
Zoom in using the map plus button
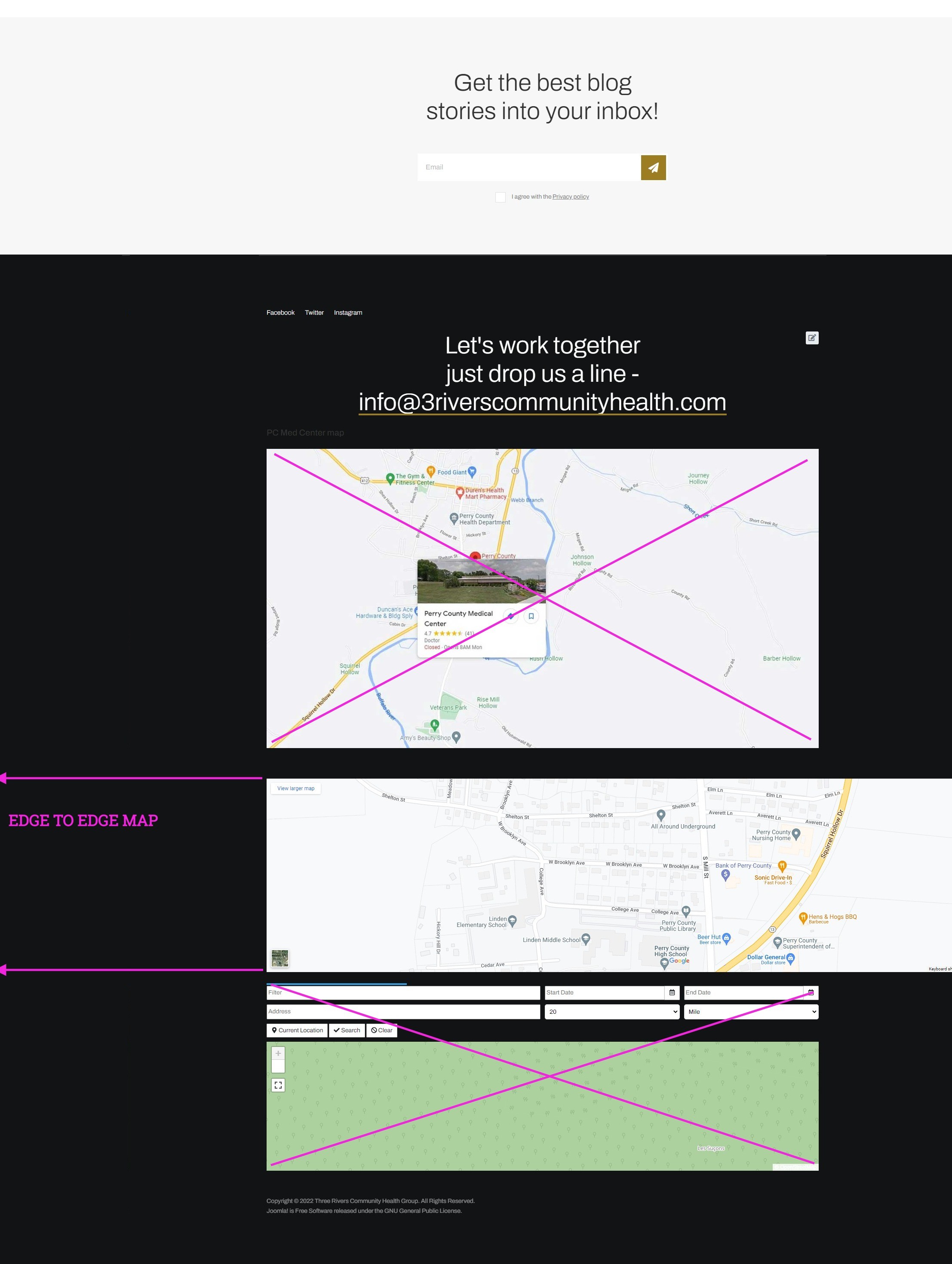(278, 1053)
